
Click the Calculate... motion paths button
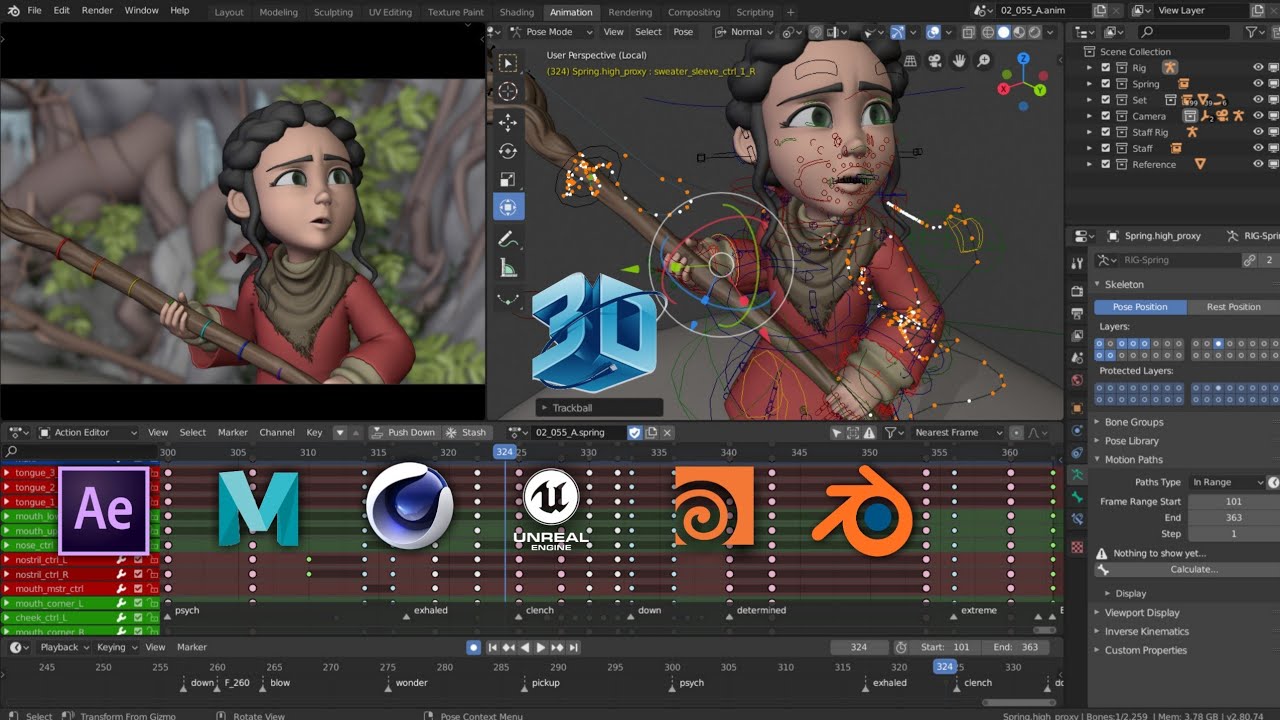click(1185, 569)
